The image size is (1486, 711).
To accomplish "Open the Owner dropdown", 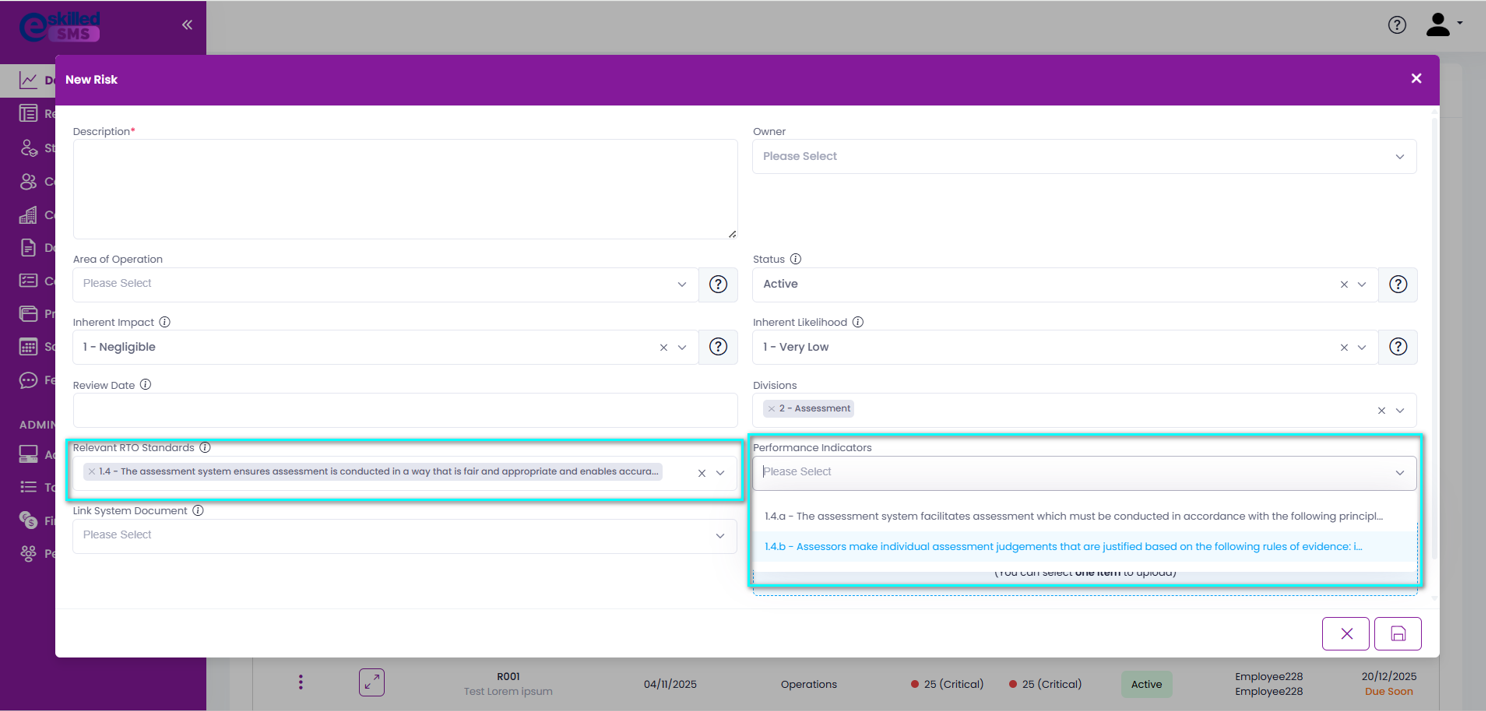I will click(1084, 157).
